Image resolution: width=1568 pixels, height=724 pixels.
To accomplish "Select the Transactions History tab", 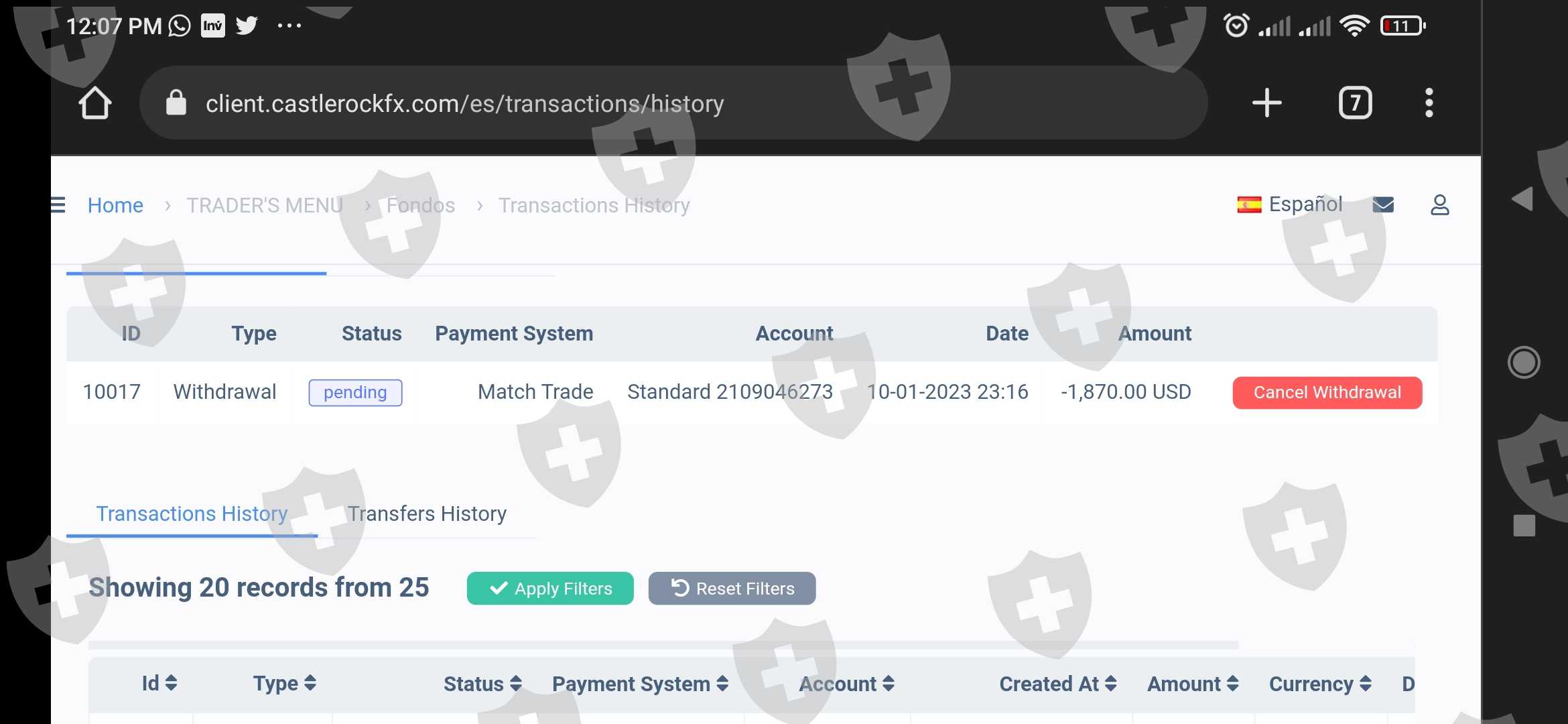I will click(x=192, y=514).
